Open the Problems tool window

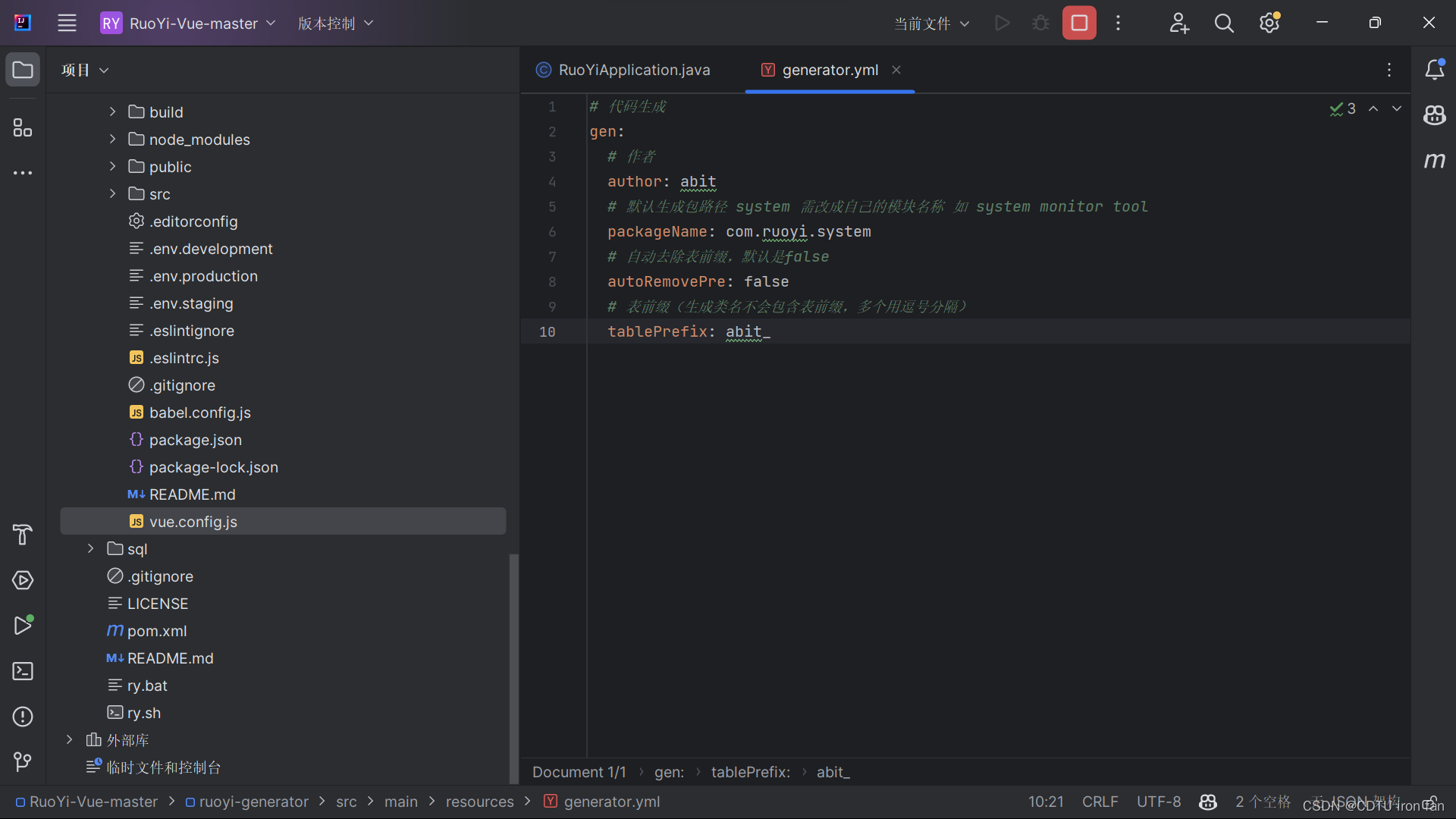(x=23, y=717)
